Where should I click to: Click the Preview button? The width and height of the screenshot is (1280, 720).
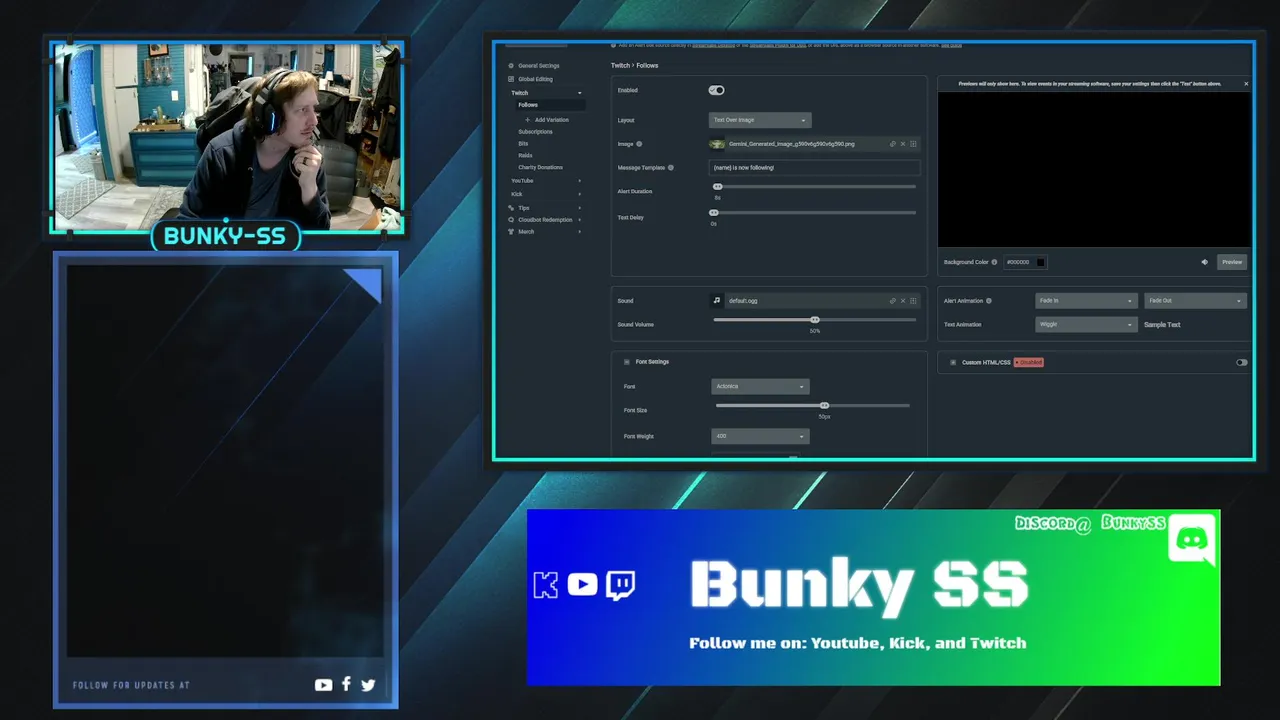[x=1232, y=262]
